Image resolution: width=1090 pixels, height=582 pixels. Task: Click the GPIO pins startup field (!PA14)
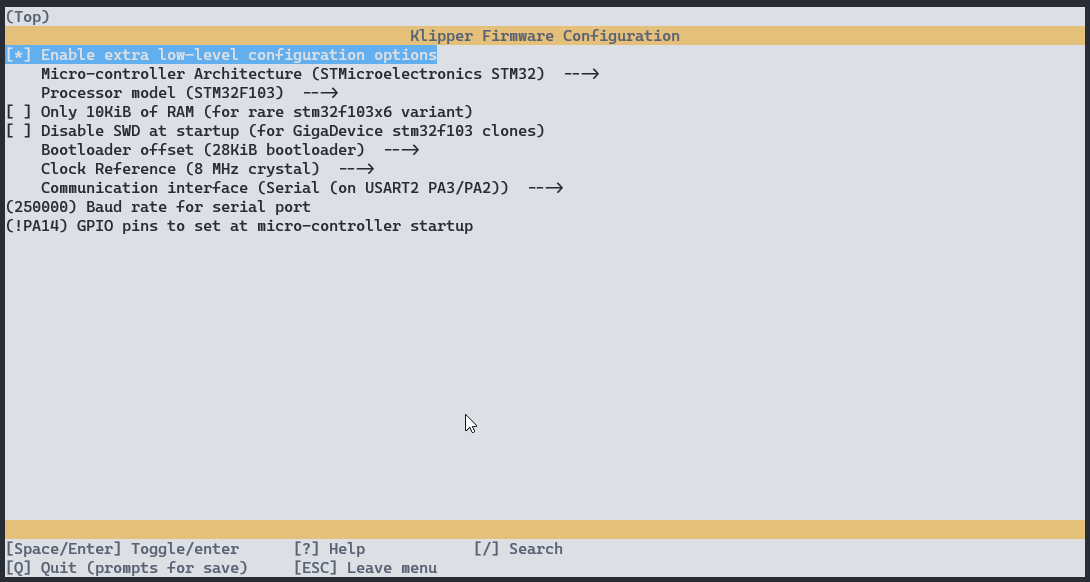coord(240,226)
